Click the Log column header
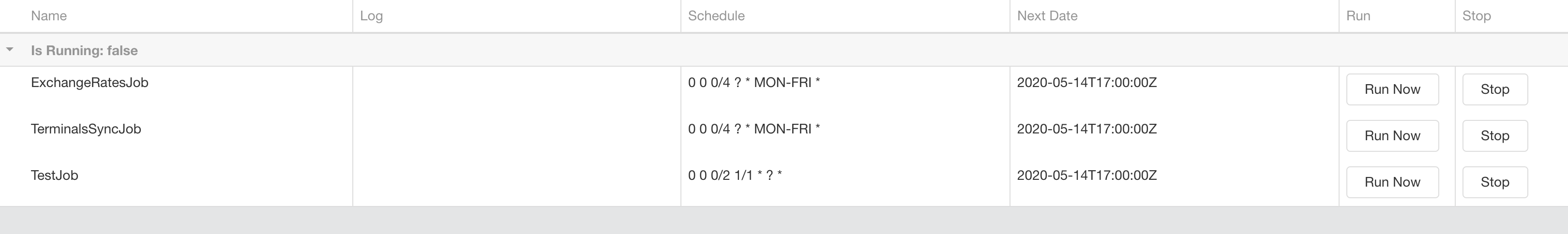1568x234 pixels. 371,16
